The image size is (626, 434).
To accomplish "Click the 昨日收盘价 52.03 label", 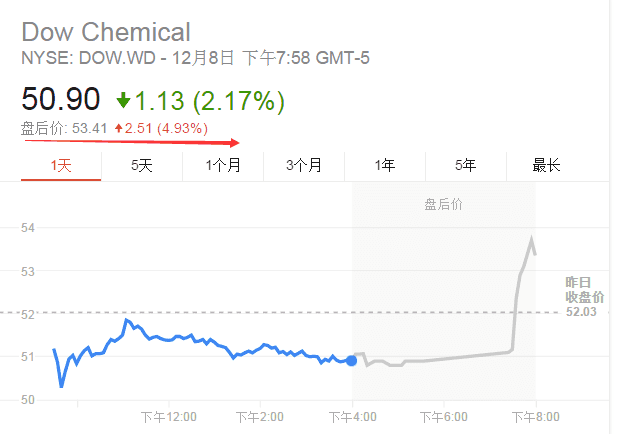I will pyautogui.click(x=584, y=297).
